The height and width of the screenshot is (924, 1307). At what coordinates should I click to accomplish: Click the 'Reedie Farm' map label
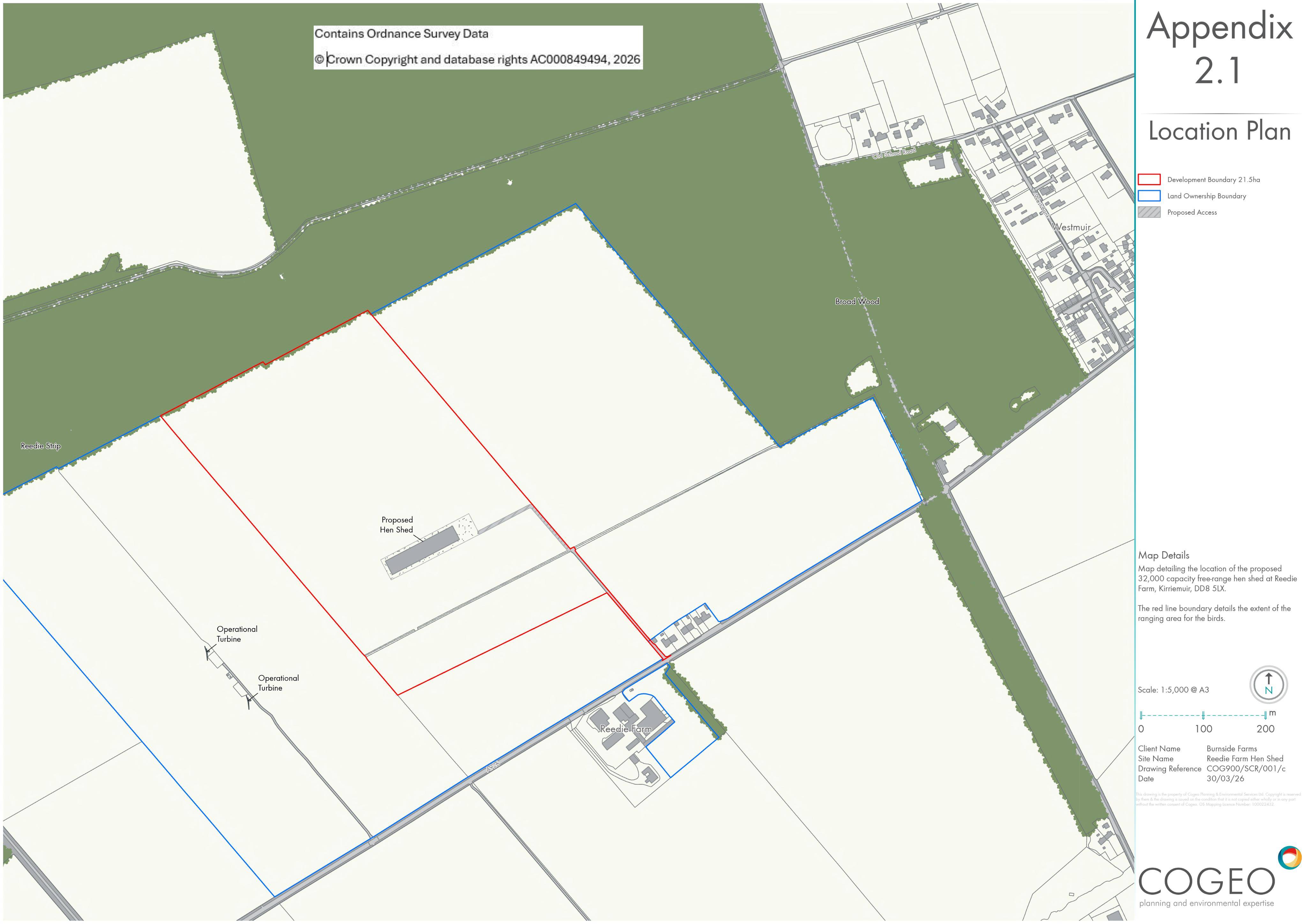(x=626, y=729)
